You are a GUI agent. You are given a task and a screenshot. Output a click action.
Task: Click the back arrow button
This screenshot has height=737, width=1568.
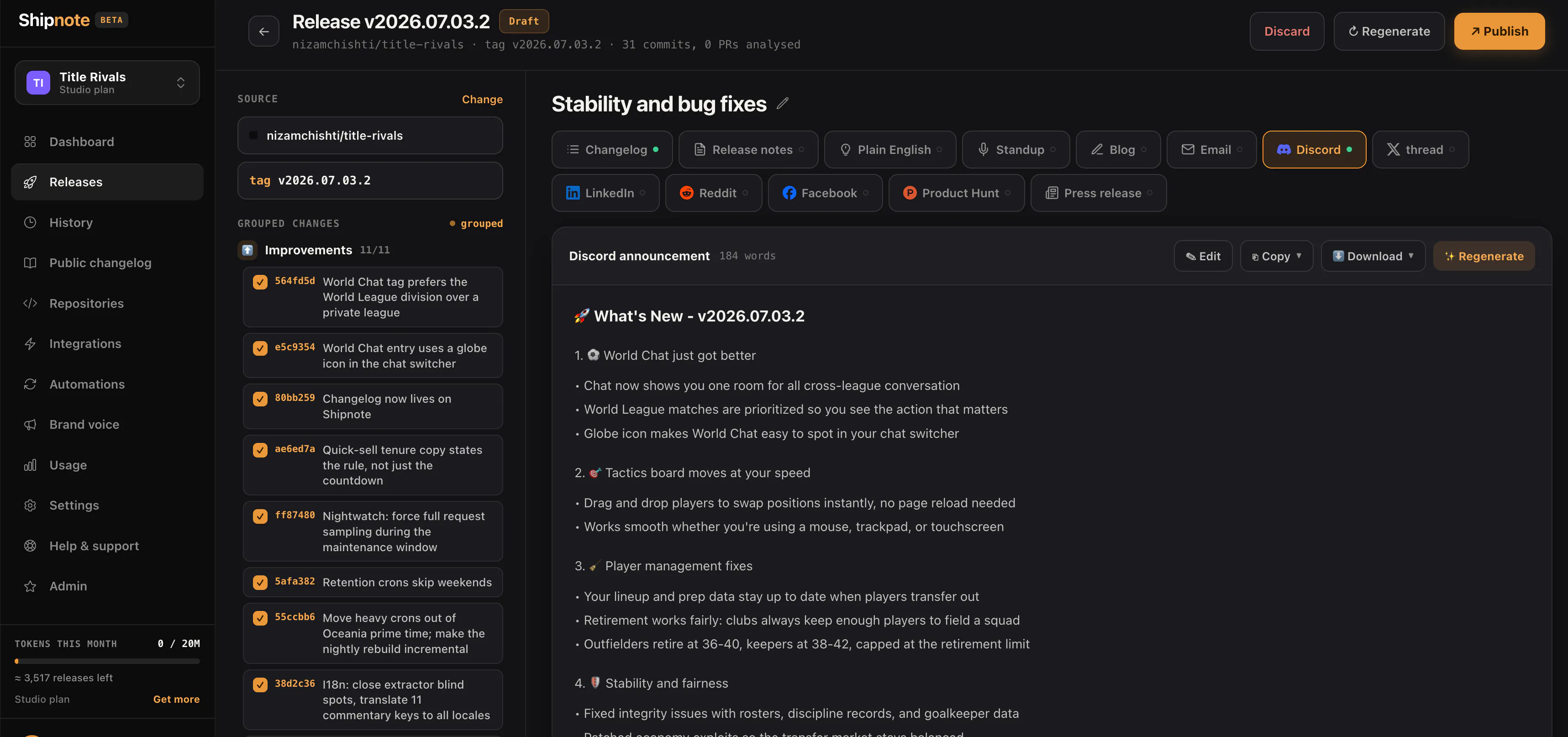[x=263, y=31]
